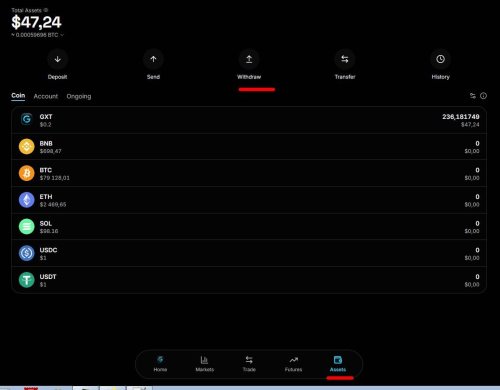500x390 pixels.
Task: Open the History clock icon
Action: pos(440,59)
